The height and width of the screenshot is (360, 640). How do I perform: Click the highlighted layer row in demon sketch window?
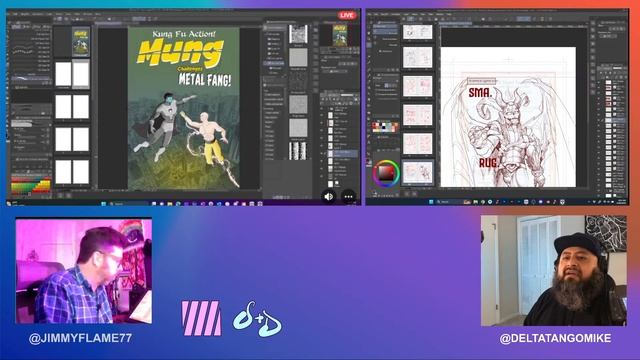click(614, 120)
